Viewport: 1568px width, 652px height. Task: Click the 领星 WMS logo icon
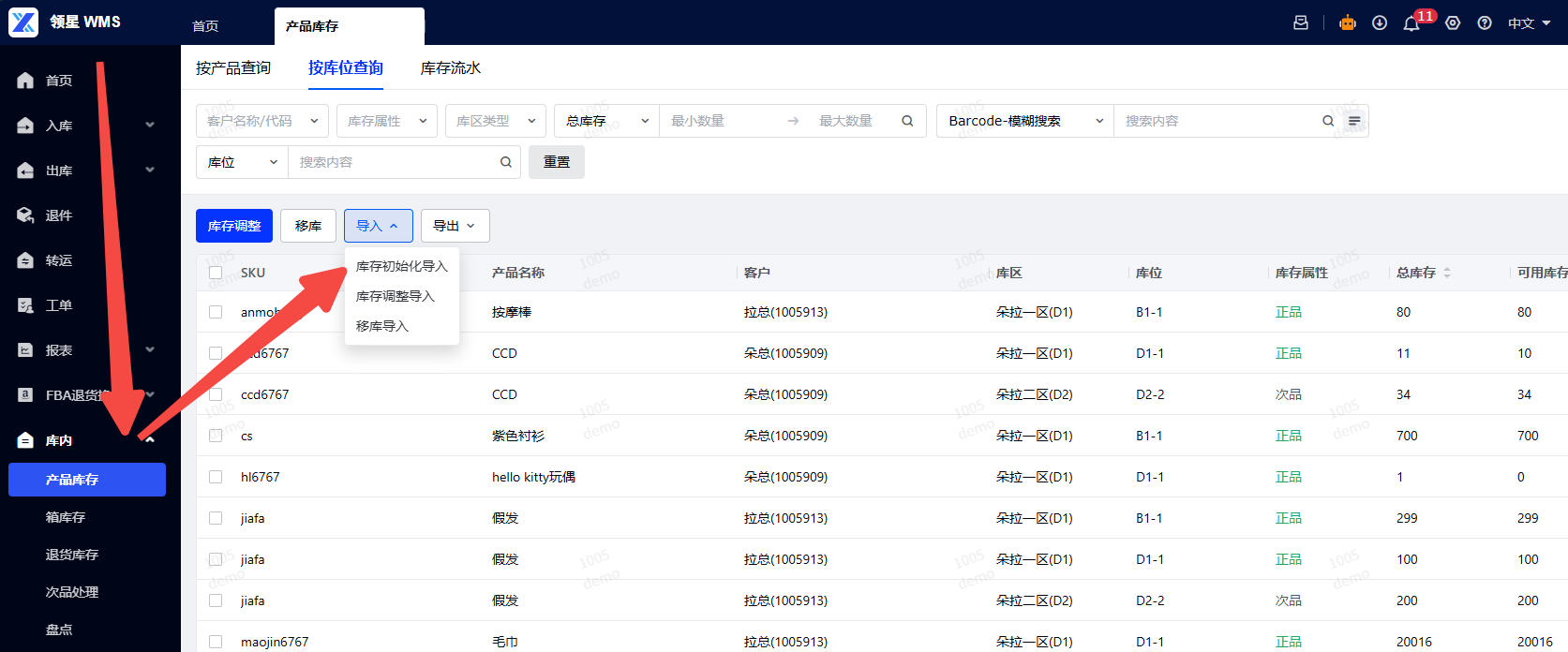point(23,22)
